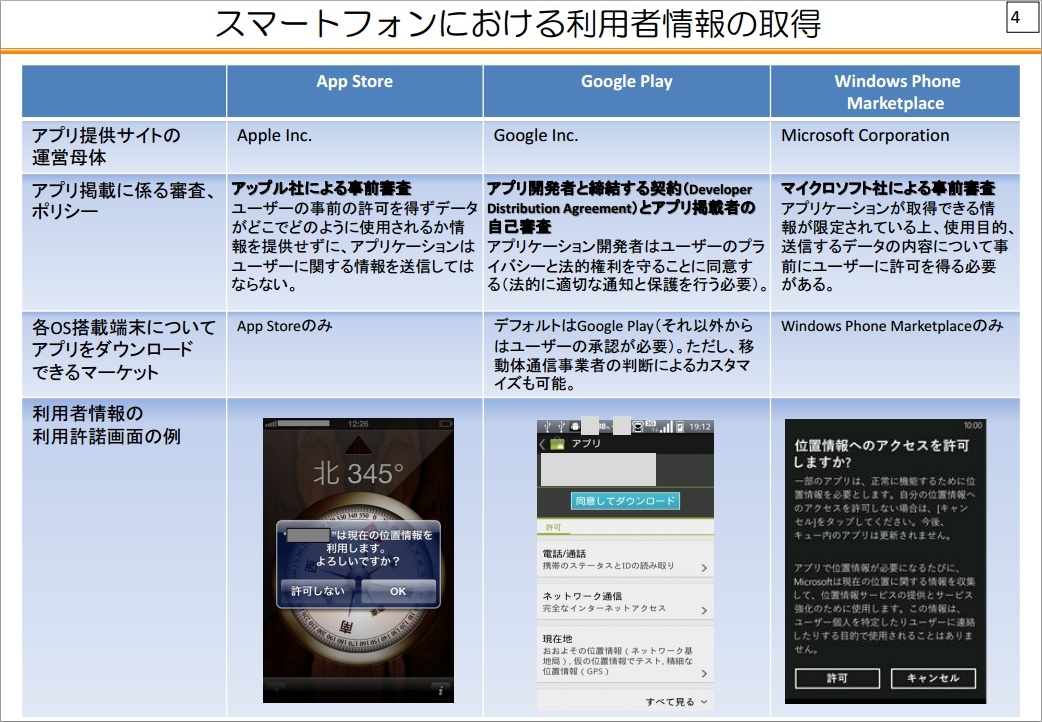The width and height of the screenshot is (1042, 722).
Task: Click the 3G network indicator icon
Action: click(x=651, y=425)
